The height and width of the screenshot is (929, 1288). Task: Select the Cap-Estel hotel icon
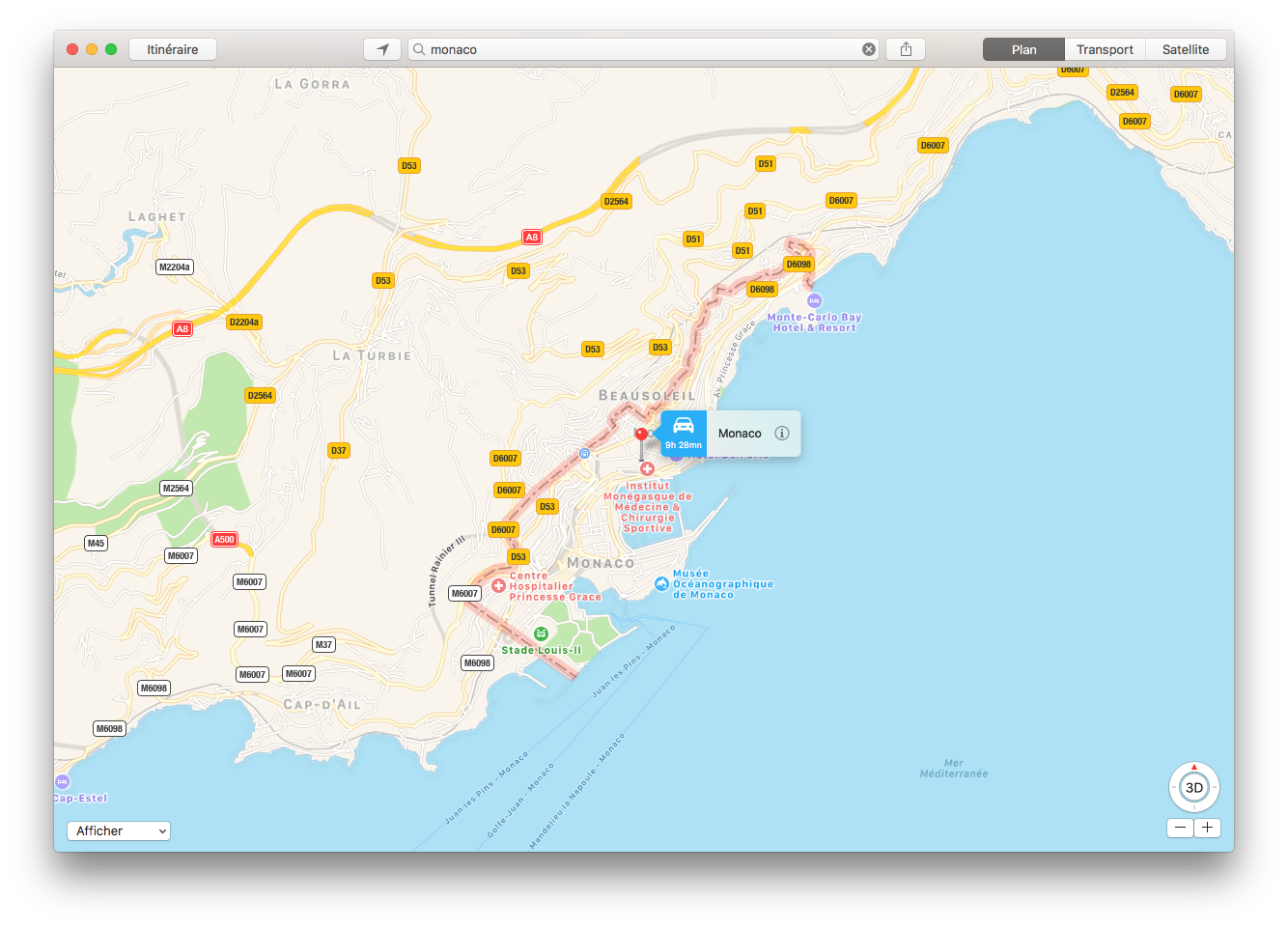(x=63, y=781)
